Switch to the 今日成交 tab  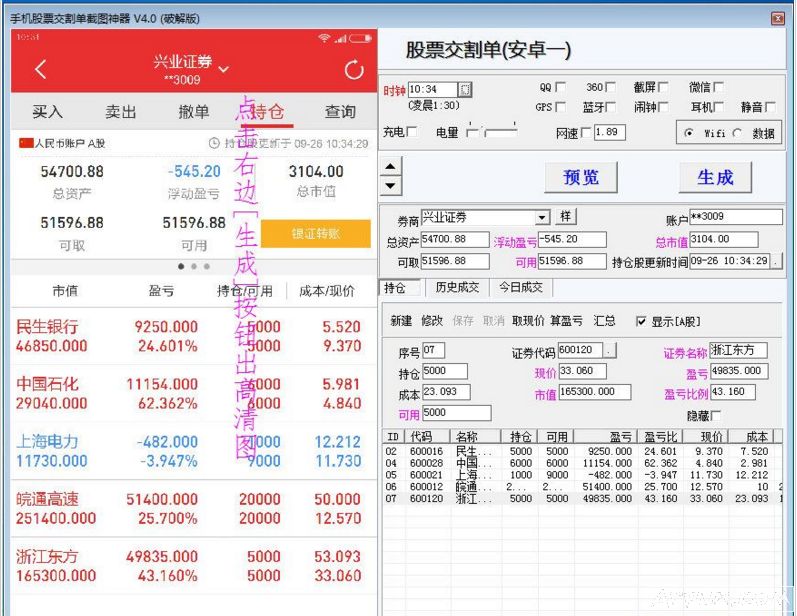point(520,288)
